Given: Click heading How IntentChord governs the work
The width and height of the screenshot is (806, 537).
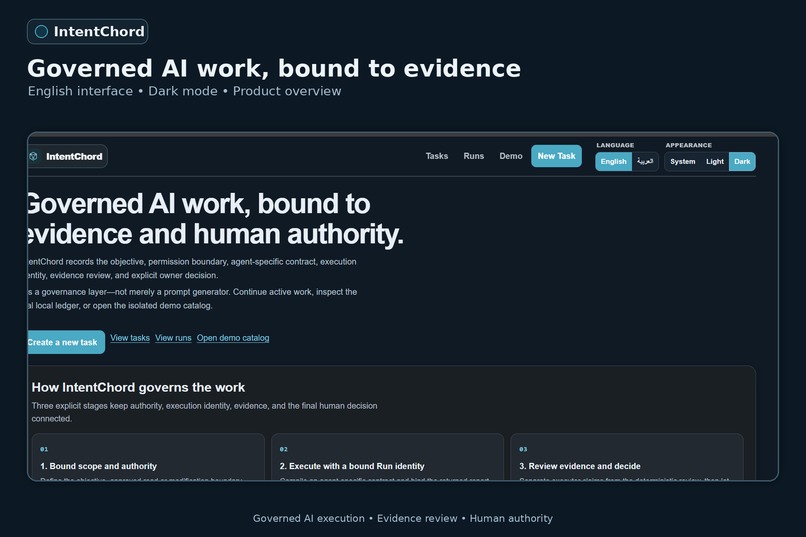Looking at the screenshot, I should click(x=138, y=387).
